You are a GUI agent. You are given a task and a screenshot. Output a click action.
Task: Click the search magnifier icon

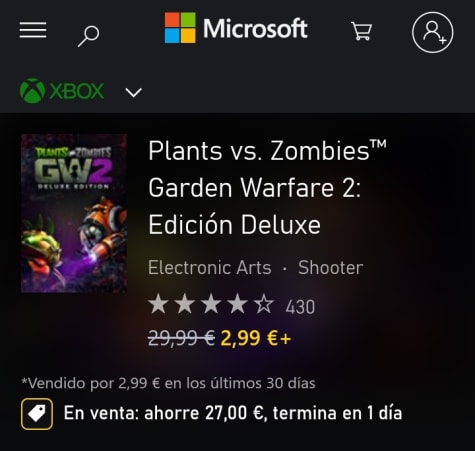[89, 36]
